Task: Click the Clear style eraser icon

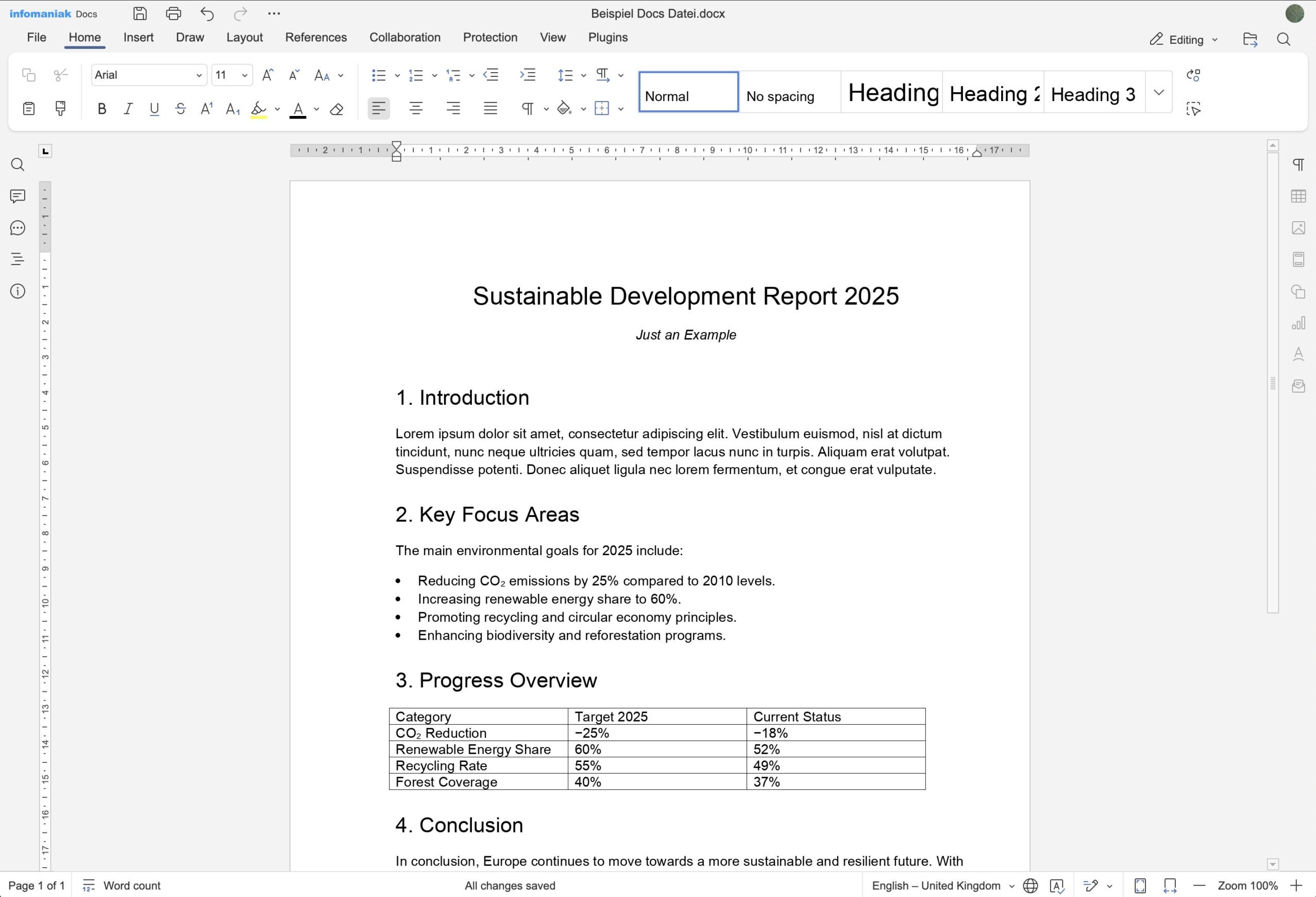Action: (x=336, y=109)
